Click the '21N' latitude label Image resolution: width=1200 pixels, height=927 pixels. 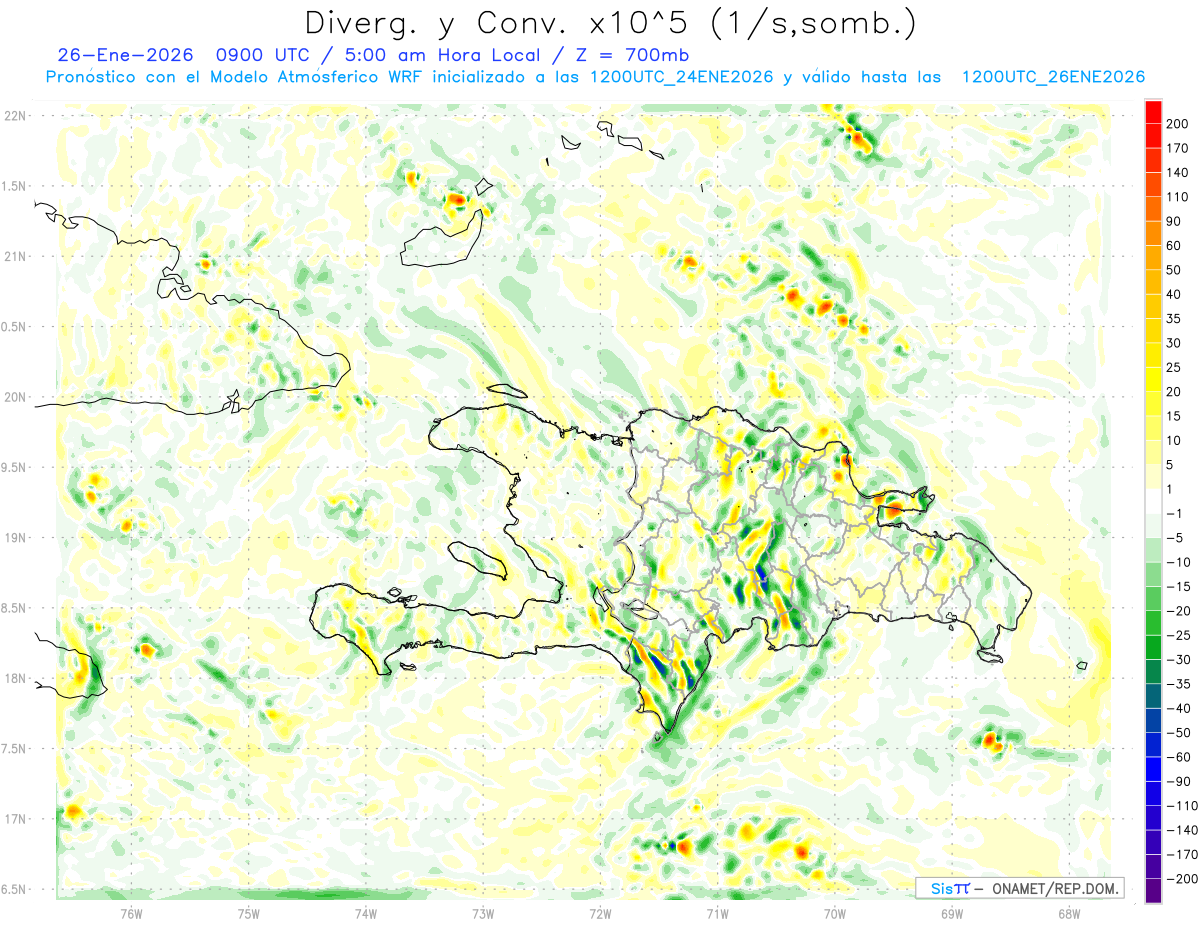point(14,256)
